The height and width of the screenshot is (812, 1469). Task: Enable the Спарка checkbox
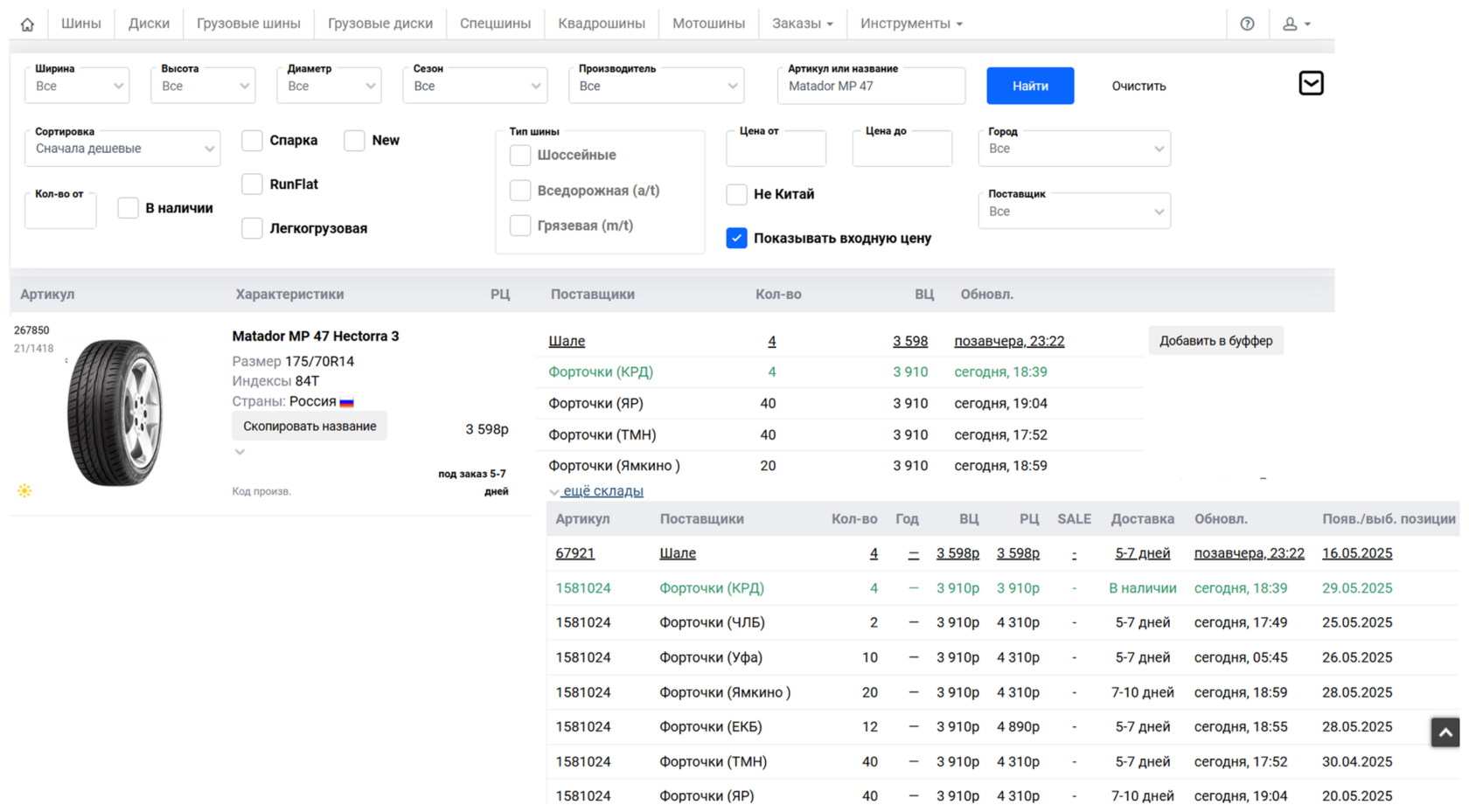click(253, 141)
